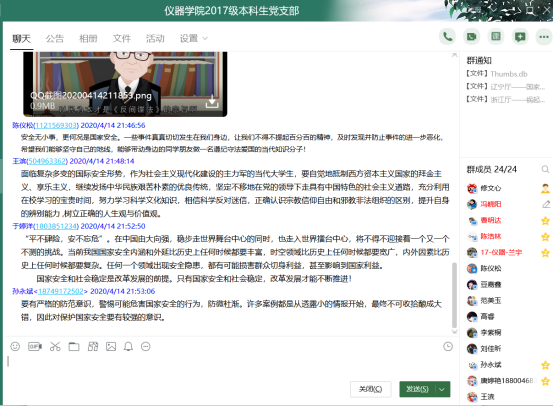Click the star icon beside 陈浩林
Image resolution: width=554 pixels, height=407 pixels.
point(546,237)
